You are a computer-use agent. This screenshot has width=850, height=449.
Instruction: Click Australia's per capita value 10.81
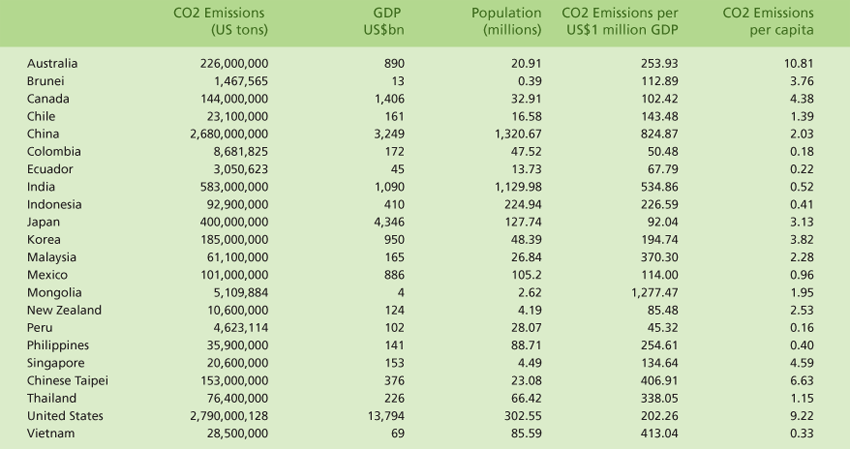(799, 63)
